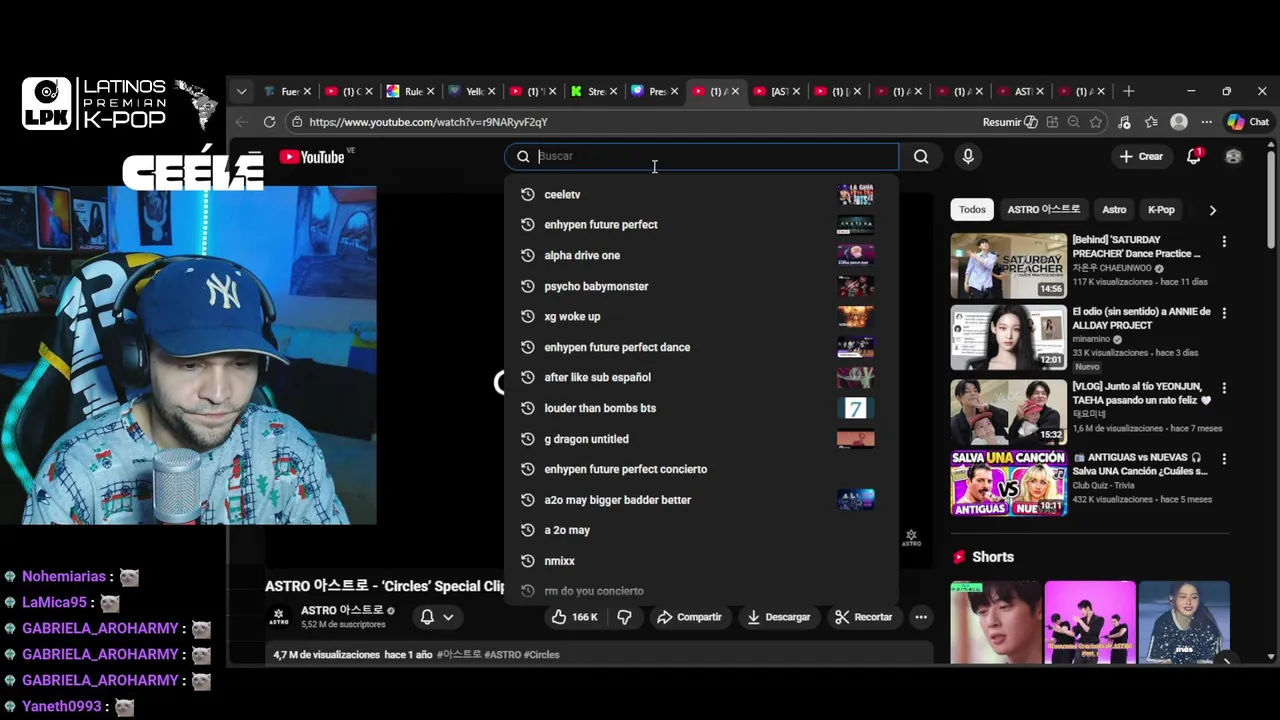Open the YEONJUN TAEHA vlog thumbnail
This screenshot has width=1280, height=720.
[1008, 411]
